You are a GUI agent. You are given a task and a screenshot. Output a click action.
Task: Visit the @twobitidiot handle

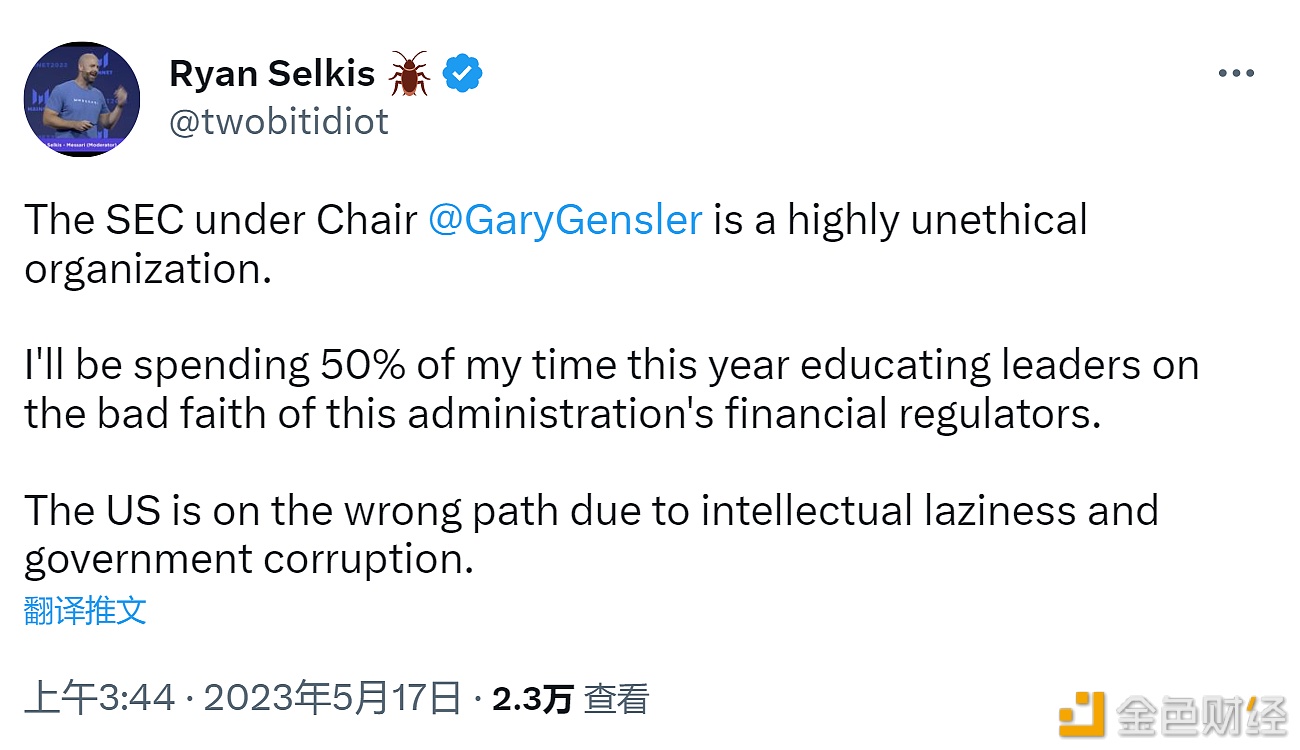279,122
